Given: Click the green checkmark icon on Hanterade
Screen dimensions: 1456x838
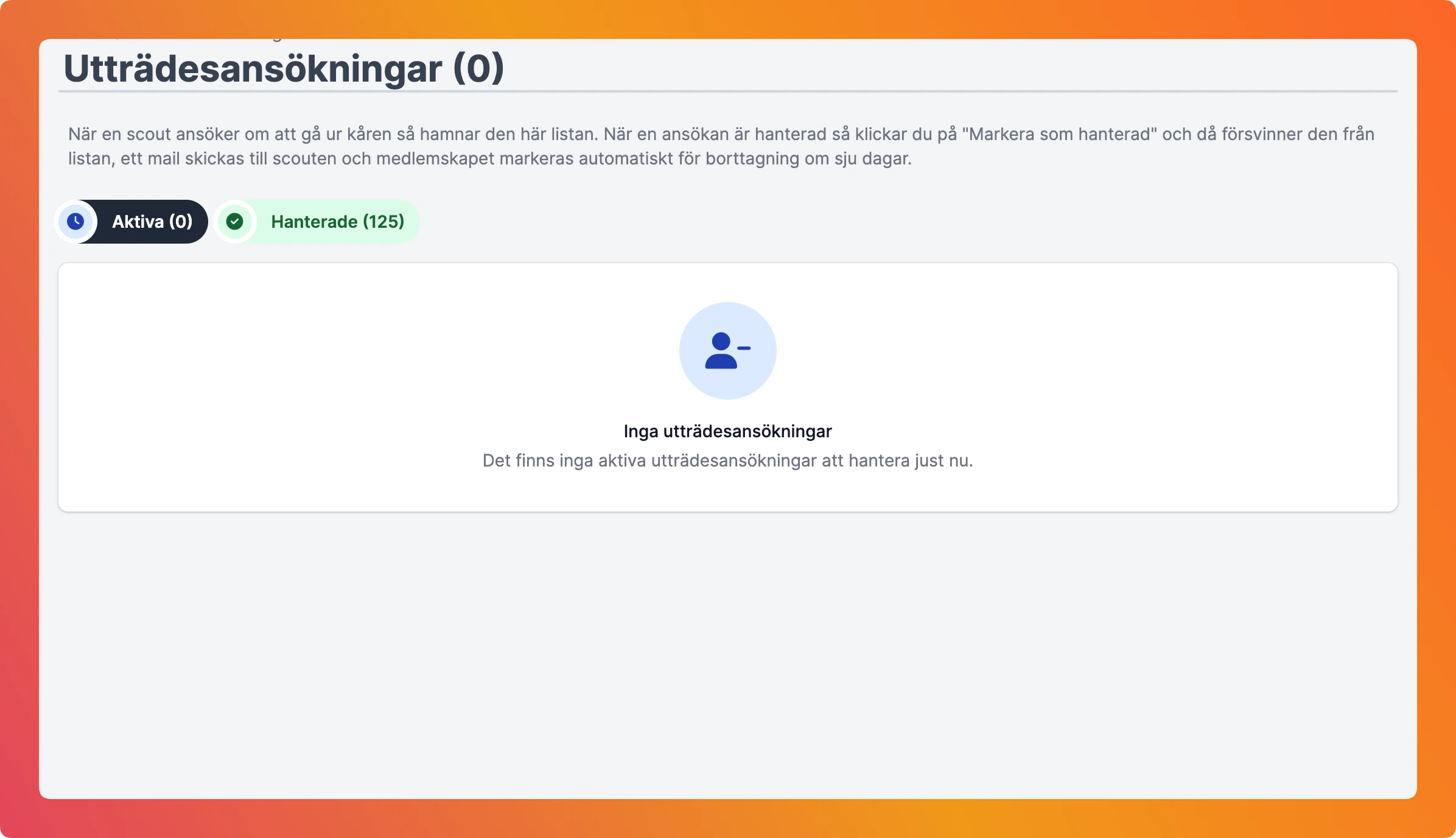Looking at the screenshot, I should pyautogui.click(x=235, y=221).
